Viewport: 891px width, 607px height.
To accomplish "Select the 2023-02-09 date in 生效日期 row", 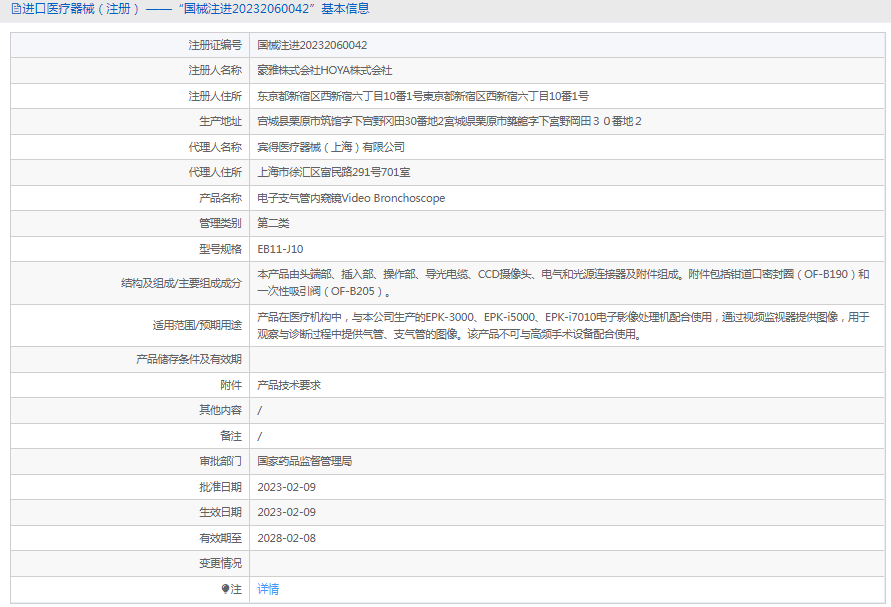I will (x=286, y=512).
